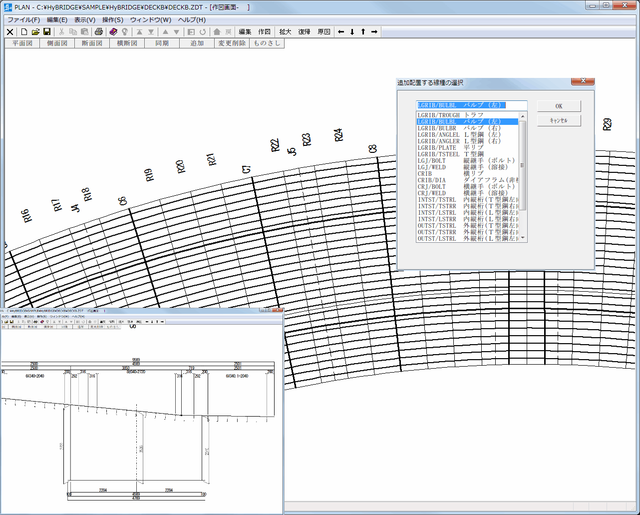640x515 pixels.
Task: Click the selected type text field
Action: tap(470, 104)
